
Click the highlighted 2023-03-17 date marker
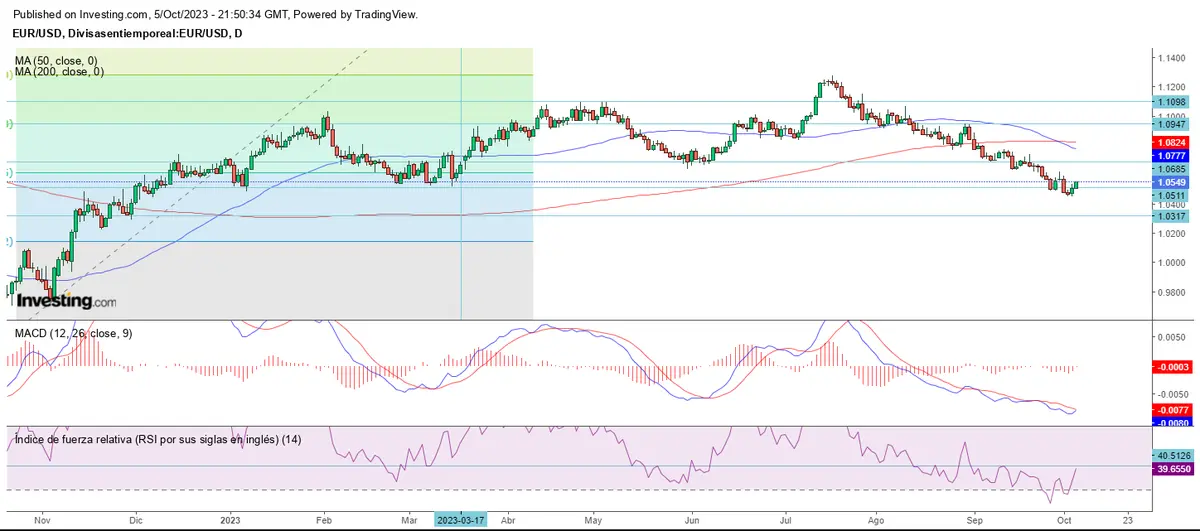[463, 520]
